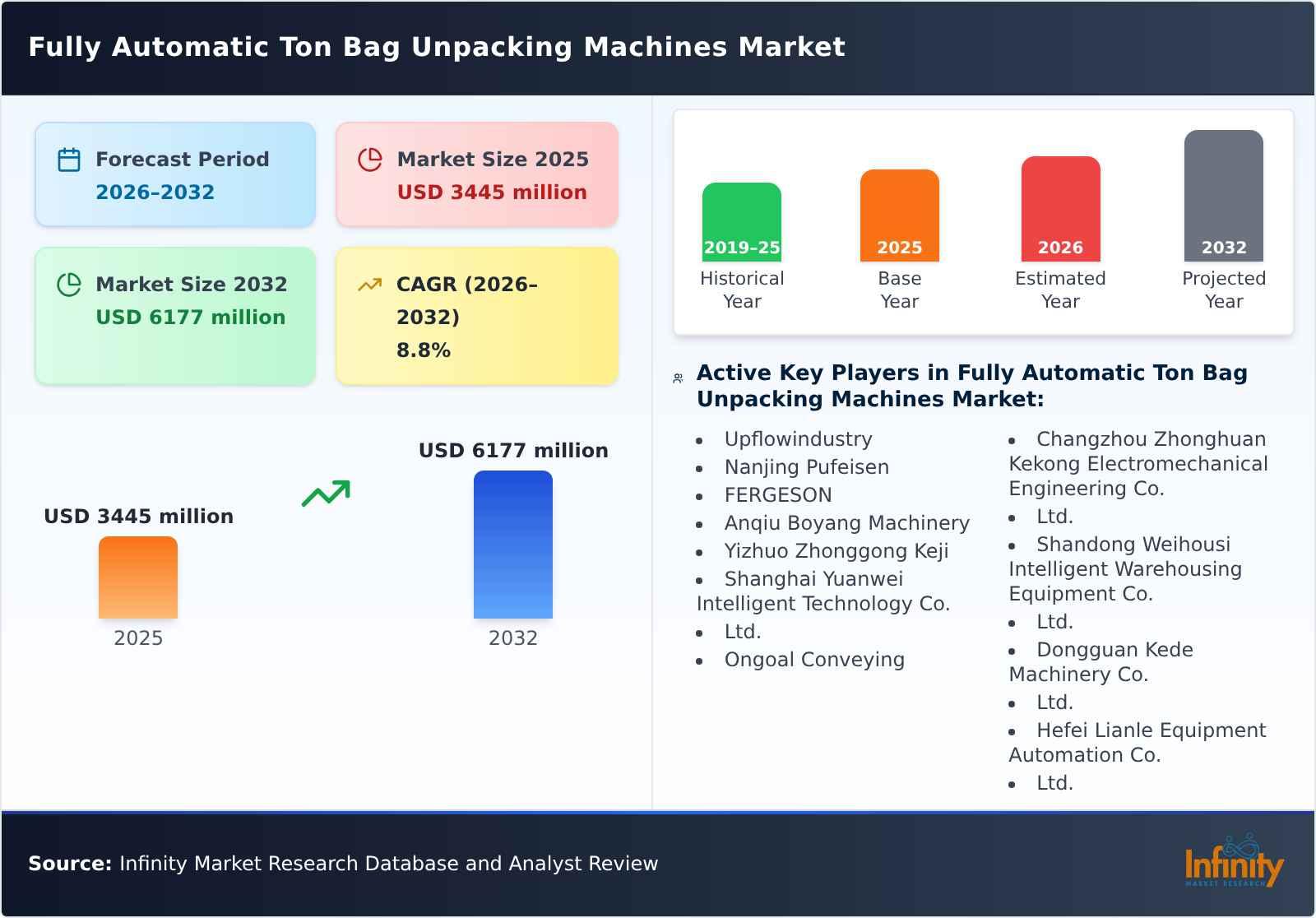The width and height of the screenshot is (1316, 918).
Task: Click the 'USD 6177 million' label above blue bar
Action: pyautogui.click(x=513, y=451)
